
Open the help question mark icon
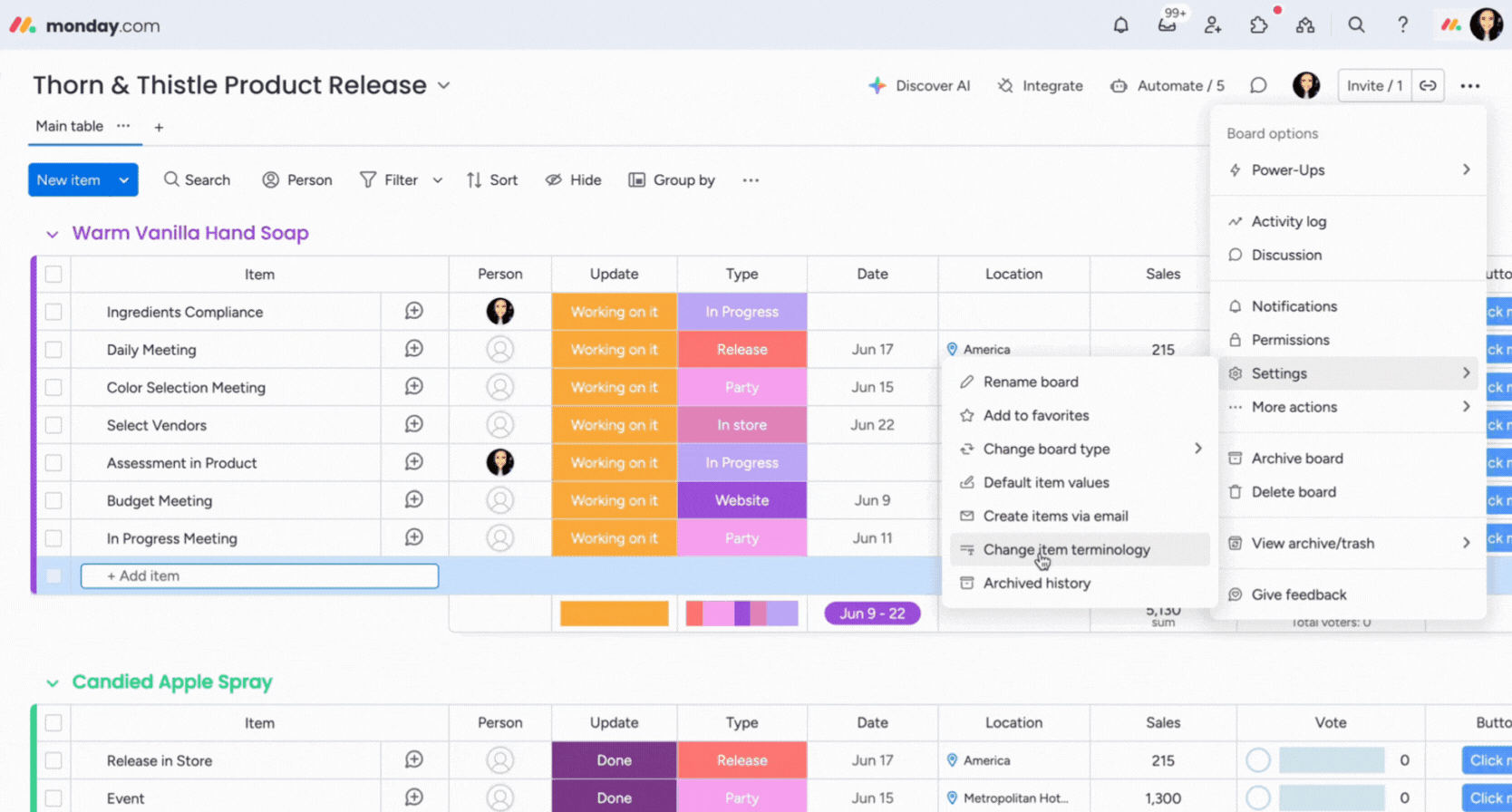1402,25
